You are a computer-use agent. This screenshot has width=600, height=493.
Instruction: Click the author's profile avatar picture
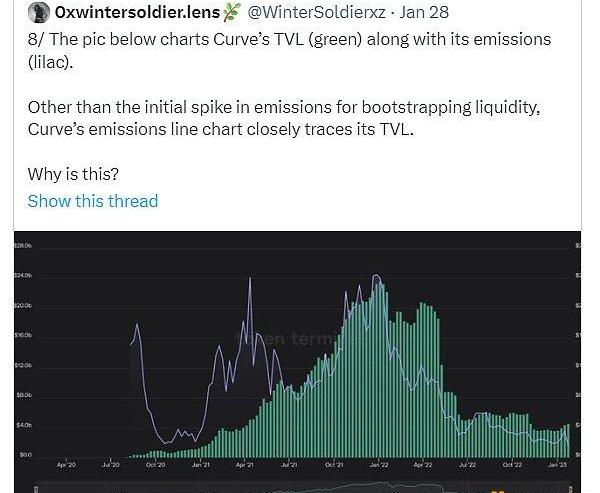click(x=38, y=12)
